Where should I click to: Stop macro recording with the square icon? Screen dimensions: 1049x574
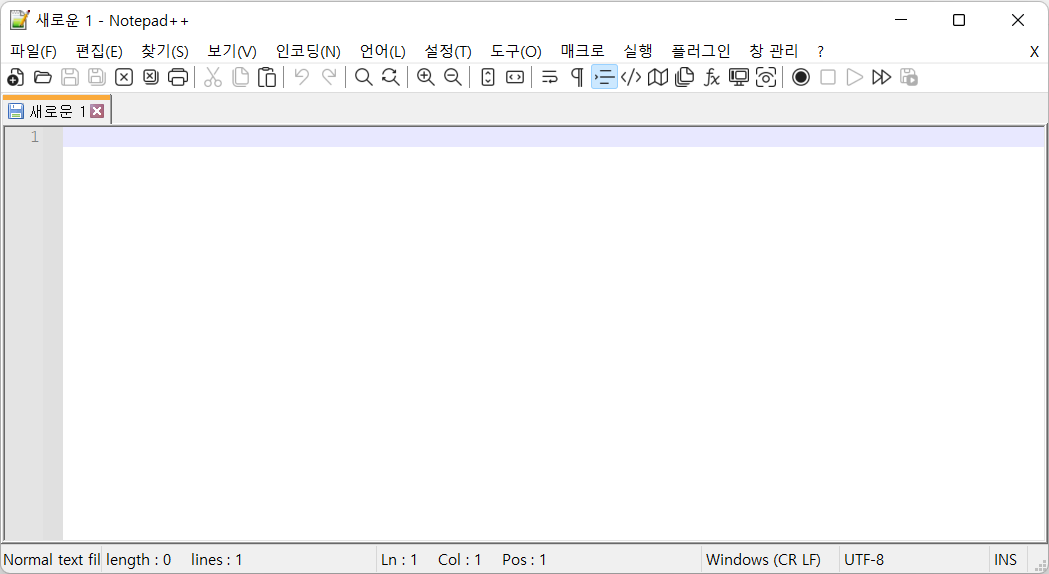point(828,78)
